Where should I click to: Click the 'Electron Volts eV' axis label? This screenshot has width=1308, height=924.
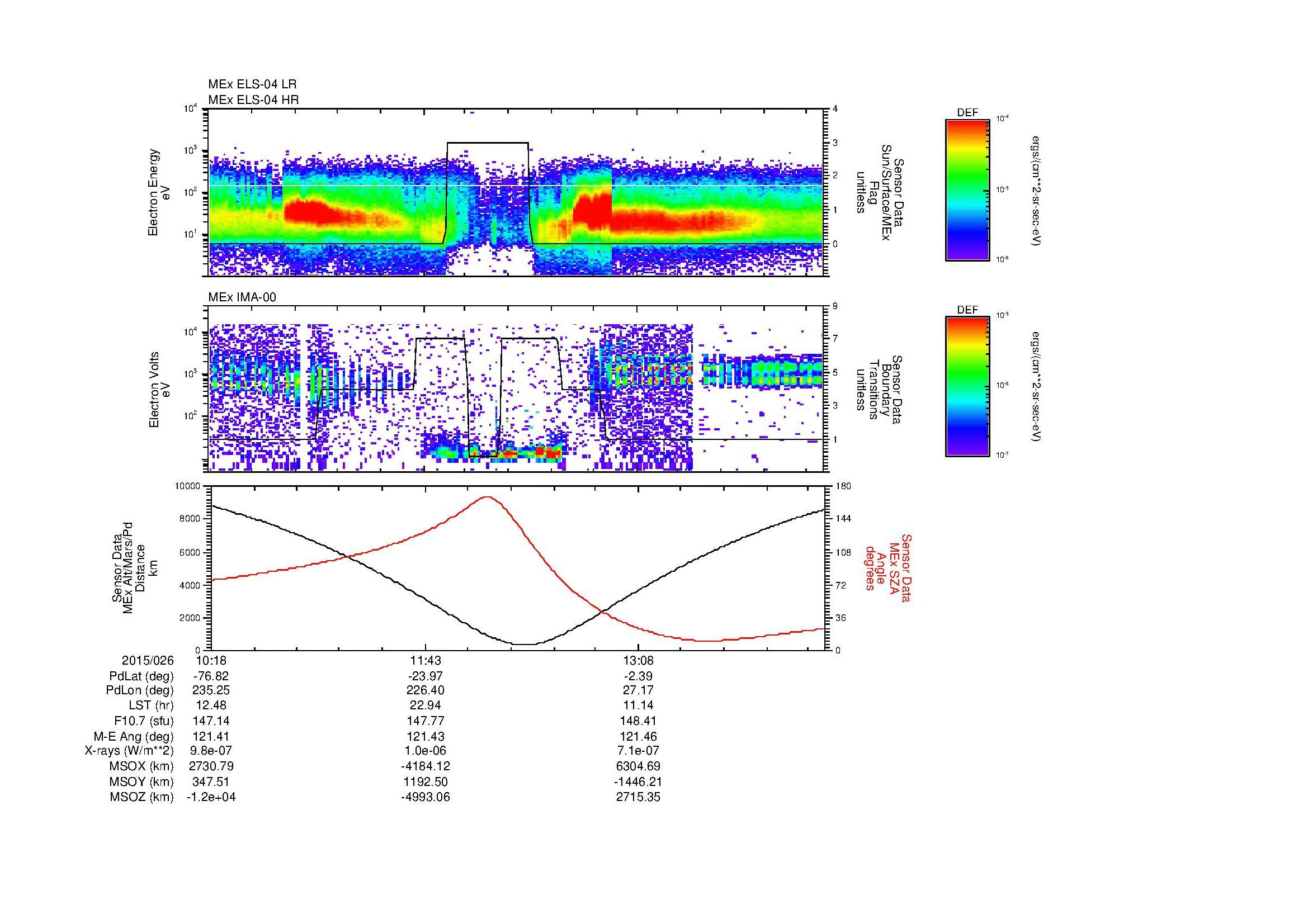[x=160, y=390]
